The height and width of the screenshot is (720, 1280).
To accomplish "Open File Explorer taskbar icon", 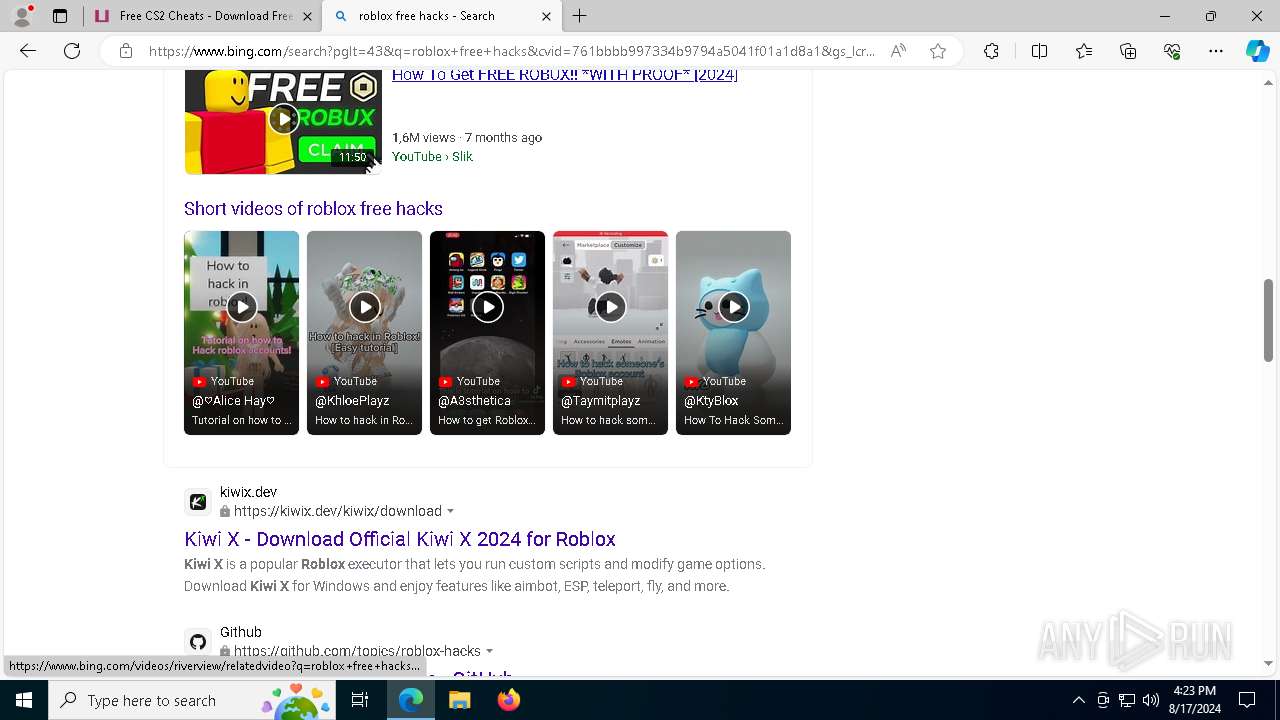I will coord(460,700).
